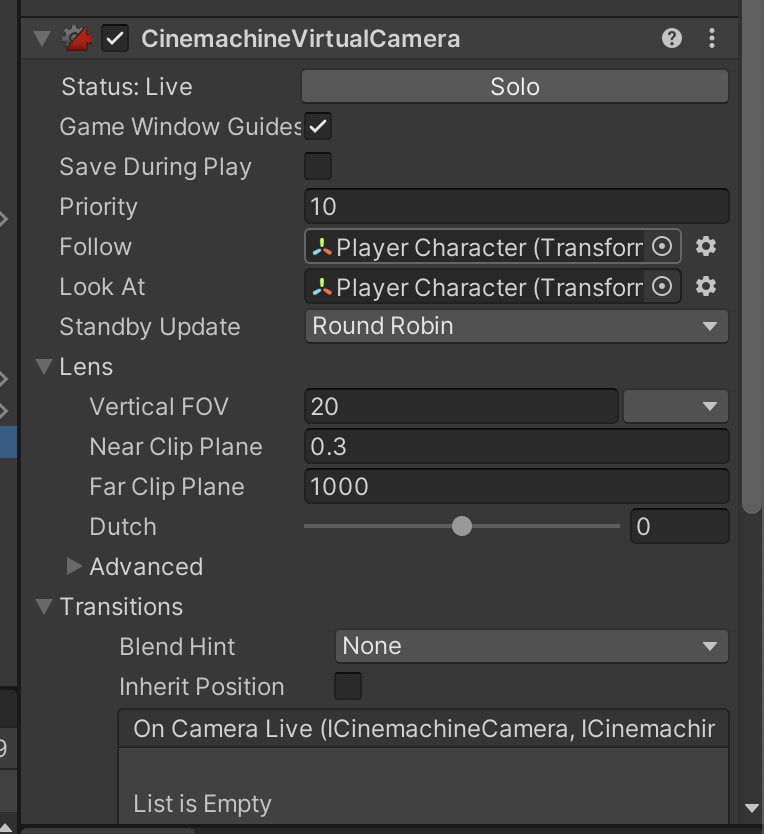Image resolution: width=764 pixels, height=834 pixels.
Task: Open the Blend Hint dropdown
Action: [x=532, y=646]
